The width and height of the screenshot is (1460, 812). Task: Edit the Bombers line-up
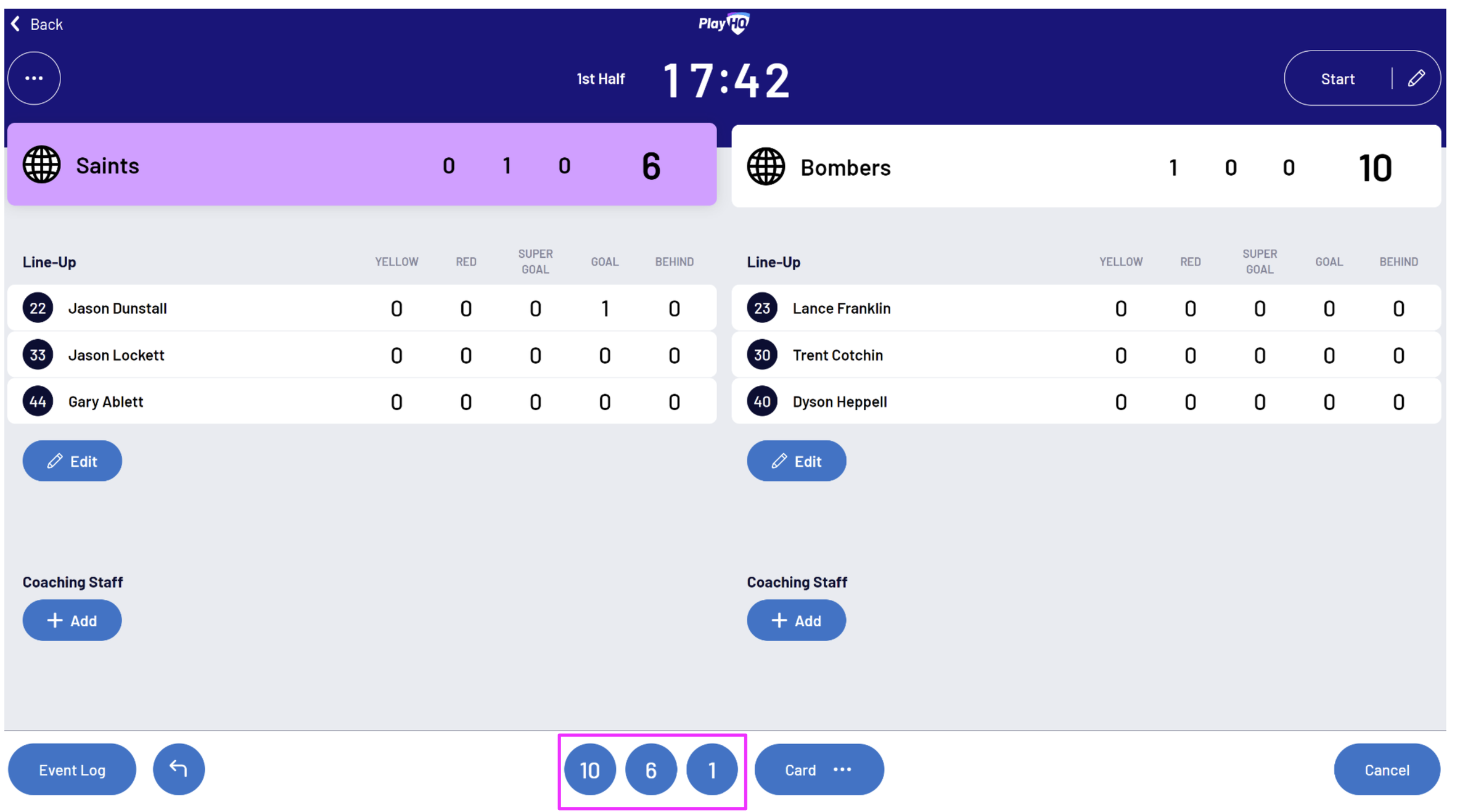[796, 461]
